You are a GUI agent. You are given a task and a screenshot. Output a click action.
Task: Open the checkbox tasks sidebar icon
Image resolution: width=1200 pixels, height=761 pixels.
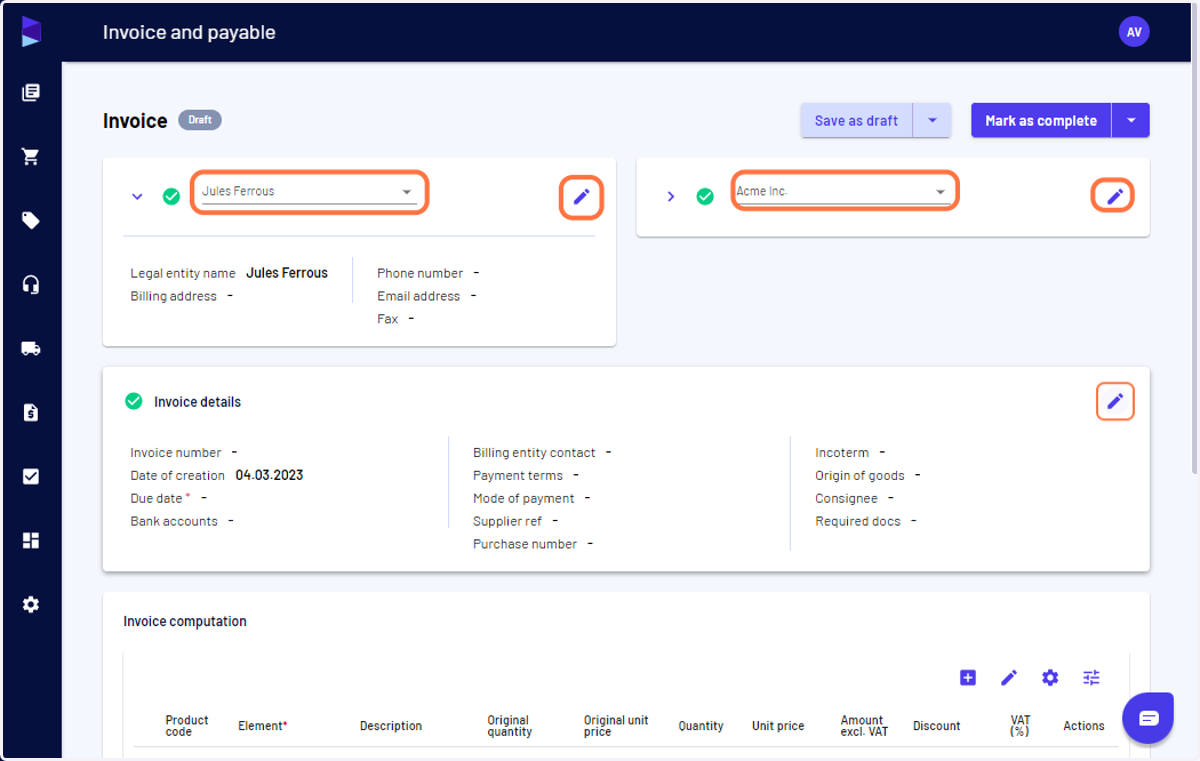(x=31, y=477)
